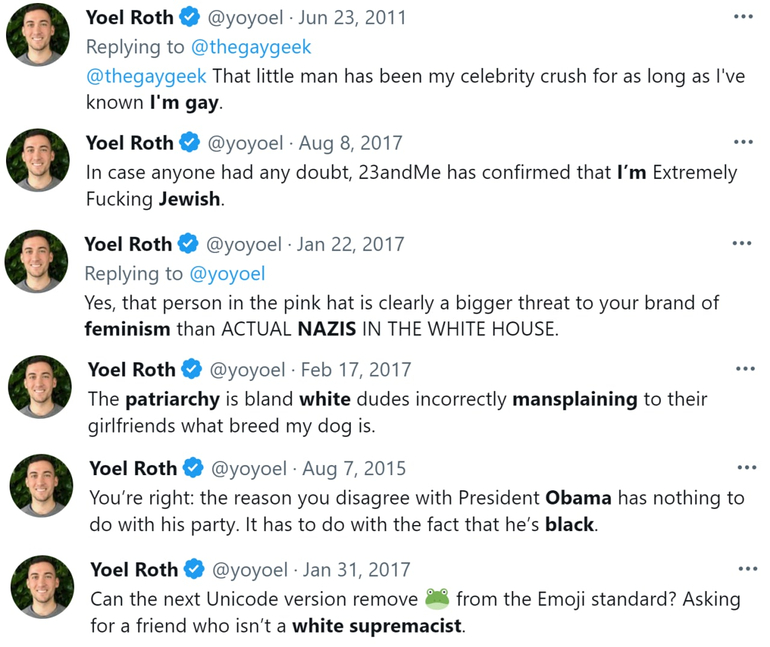Click the frog emoji in the Unicode tweet
The width and height of the screenshot is (770, 647).
437,599
